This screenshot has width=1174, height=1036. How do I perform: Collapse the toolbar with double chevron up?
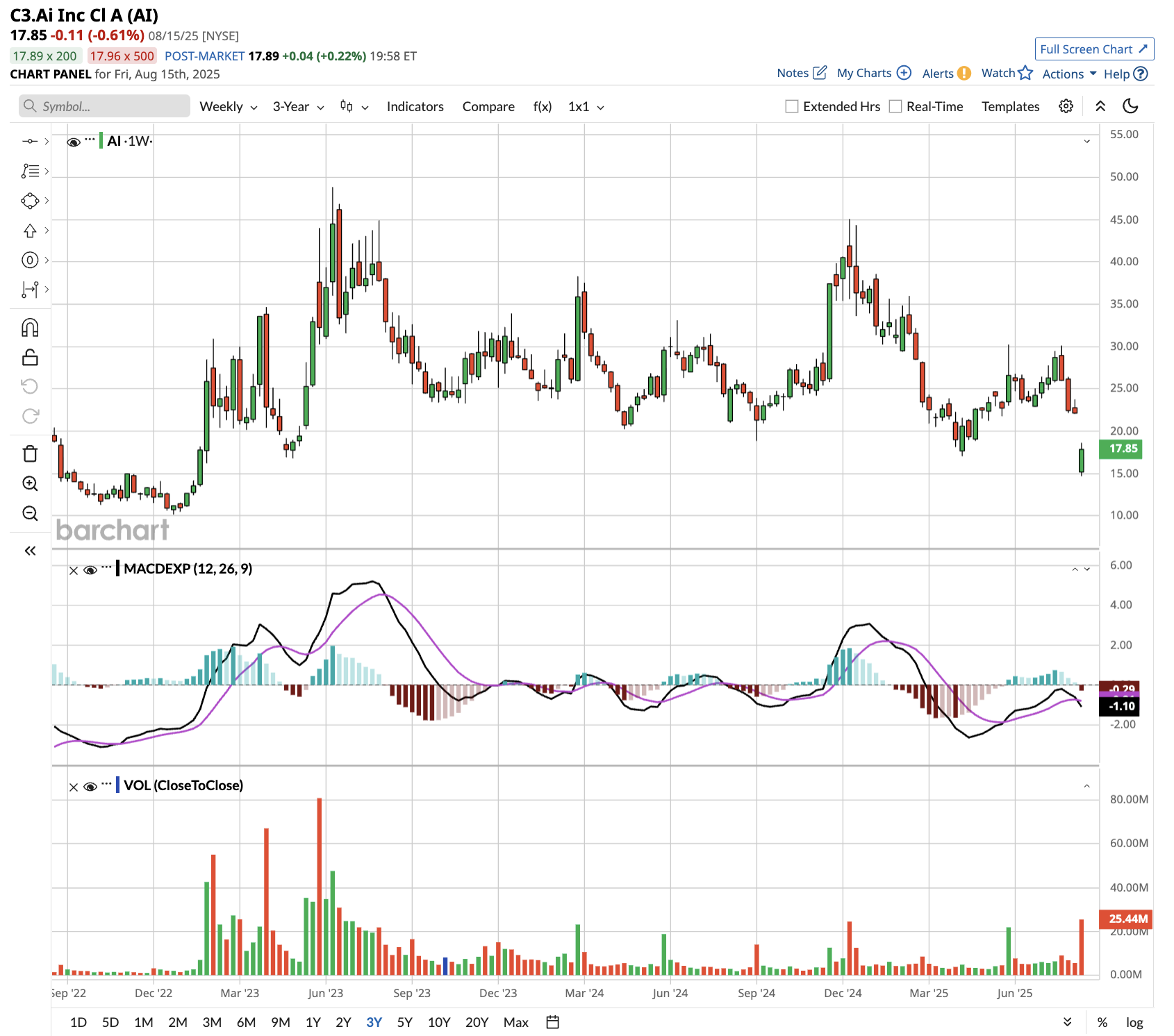(x=1100, y=106)
